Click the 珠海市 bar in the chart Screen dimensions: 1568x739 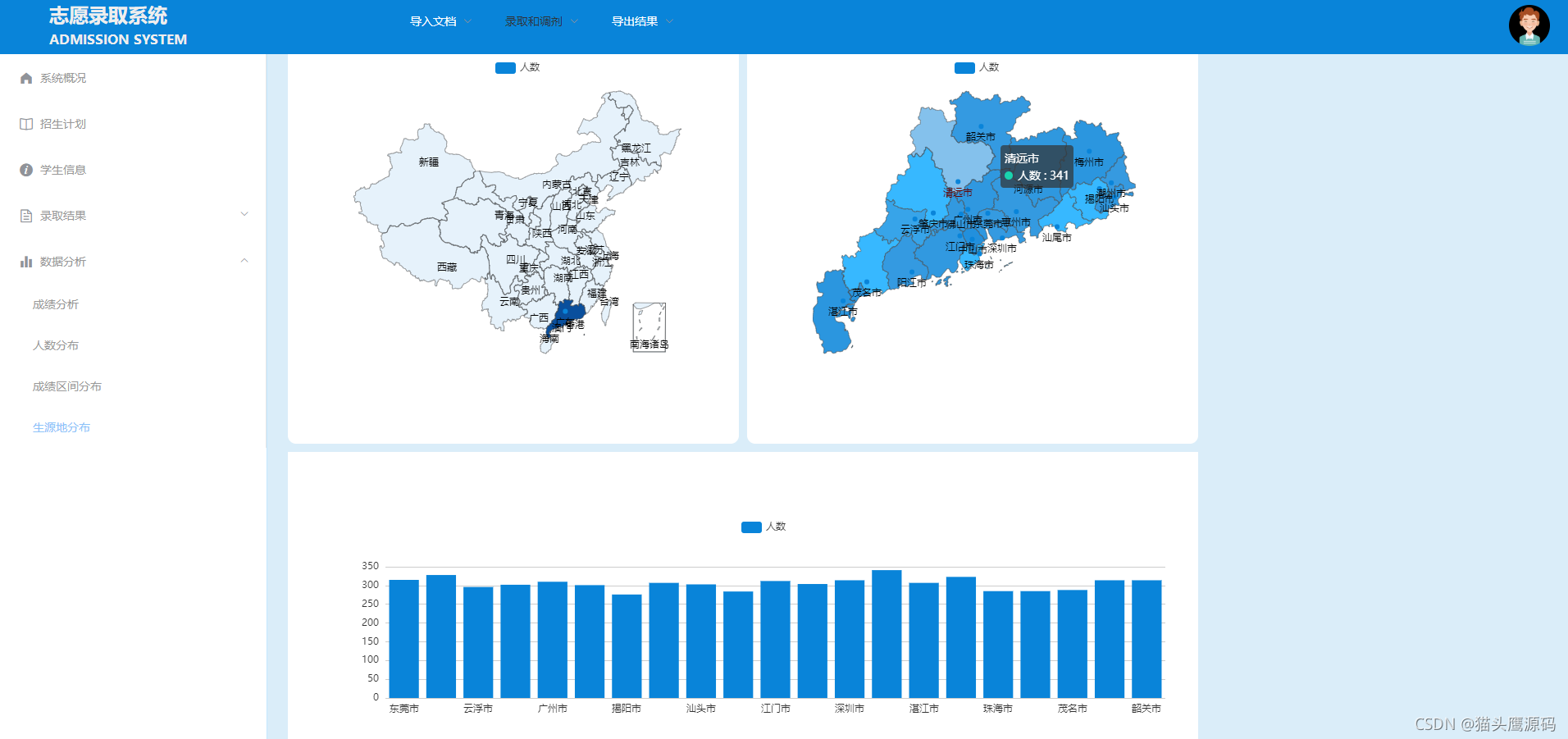coord(998,645)
